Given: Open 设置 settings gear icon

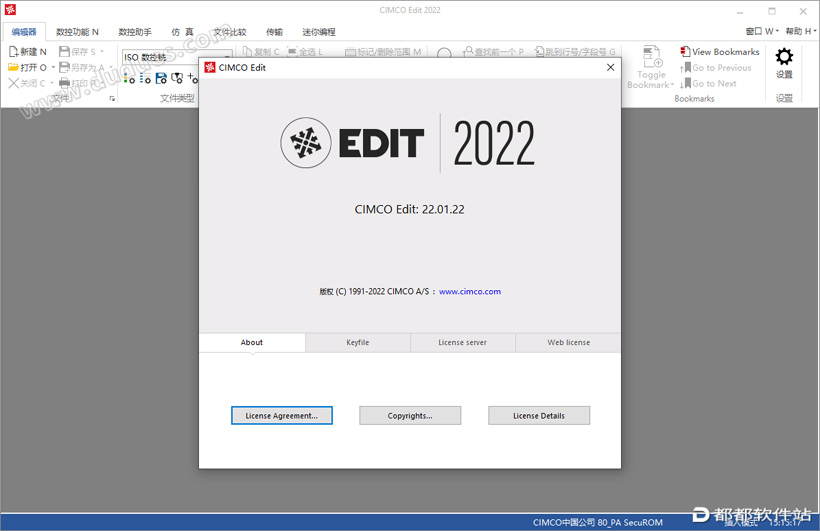Looking at the screenshot, I should coord(784,57).
